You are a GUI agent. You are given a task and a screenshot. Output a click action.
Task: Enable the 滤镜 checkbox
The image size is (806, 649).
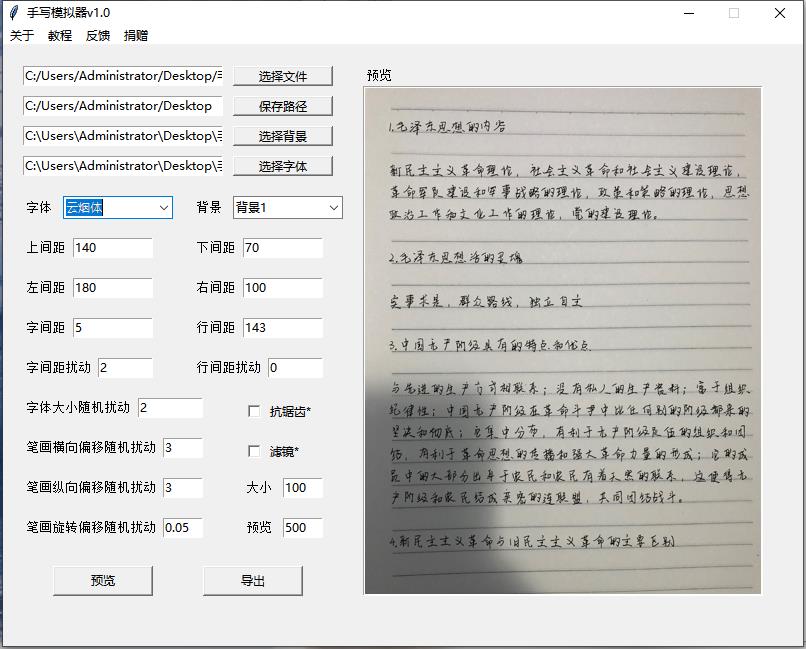255,450
